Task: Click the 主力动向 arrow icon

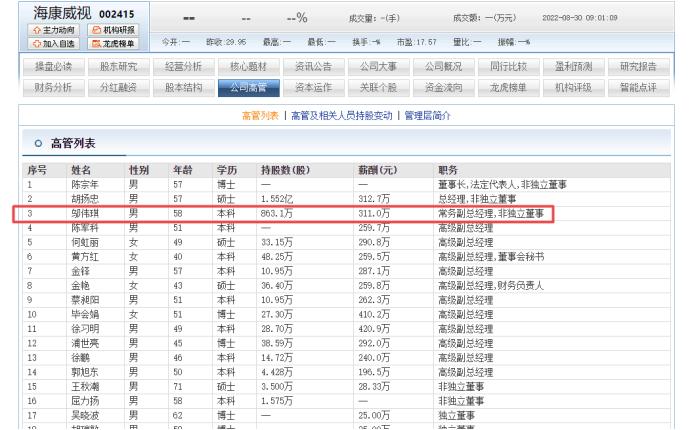Action: 37,30
